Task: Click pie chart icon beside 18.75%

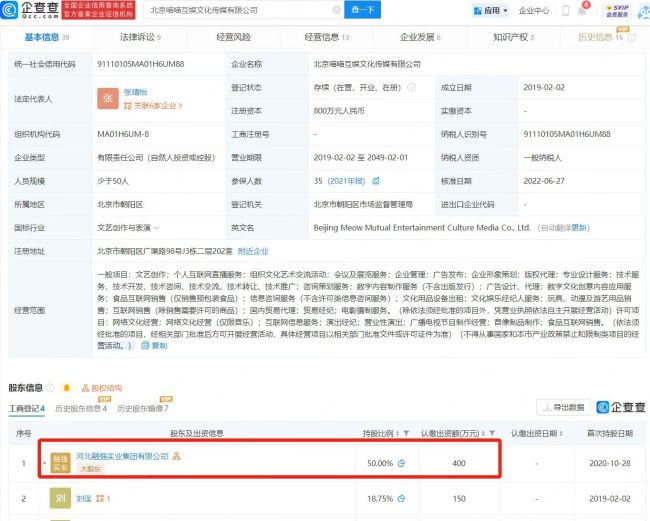Action: [x=401, y=499]
